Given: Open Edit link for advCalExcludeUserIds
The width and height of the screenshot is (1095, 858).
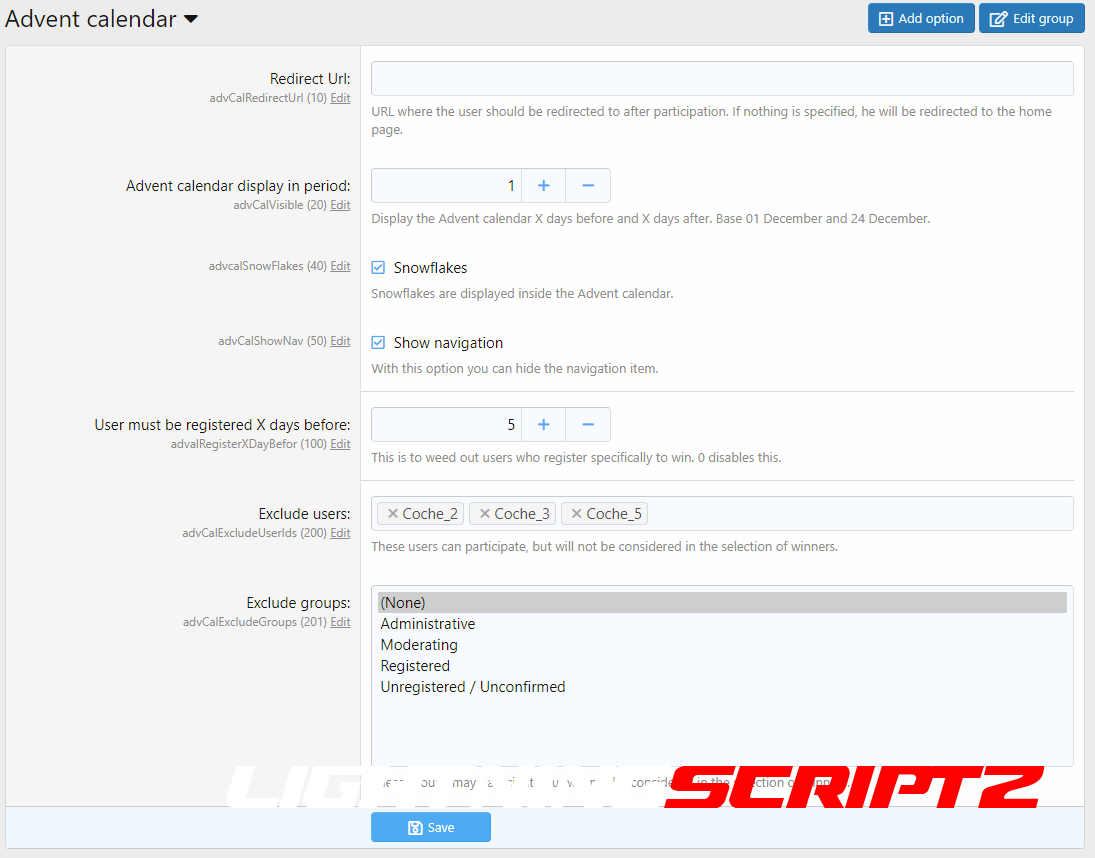Looking at the screenshot, I should (x=340, y=533).
